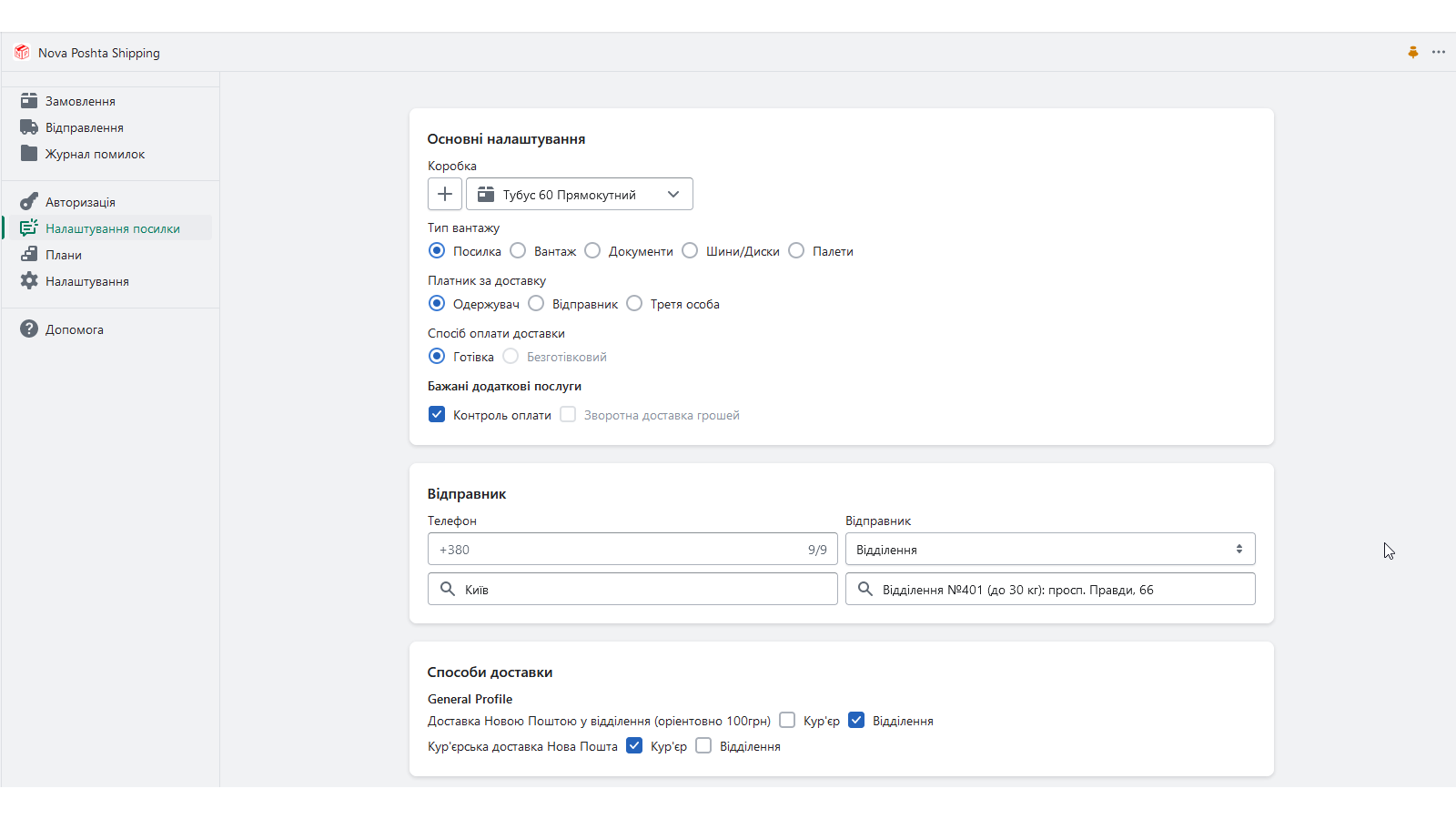Screen dimensions: 1456x819
Task: Open the Допомога question mark icon
Action: click(29, 329)
